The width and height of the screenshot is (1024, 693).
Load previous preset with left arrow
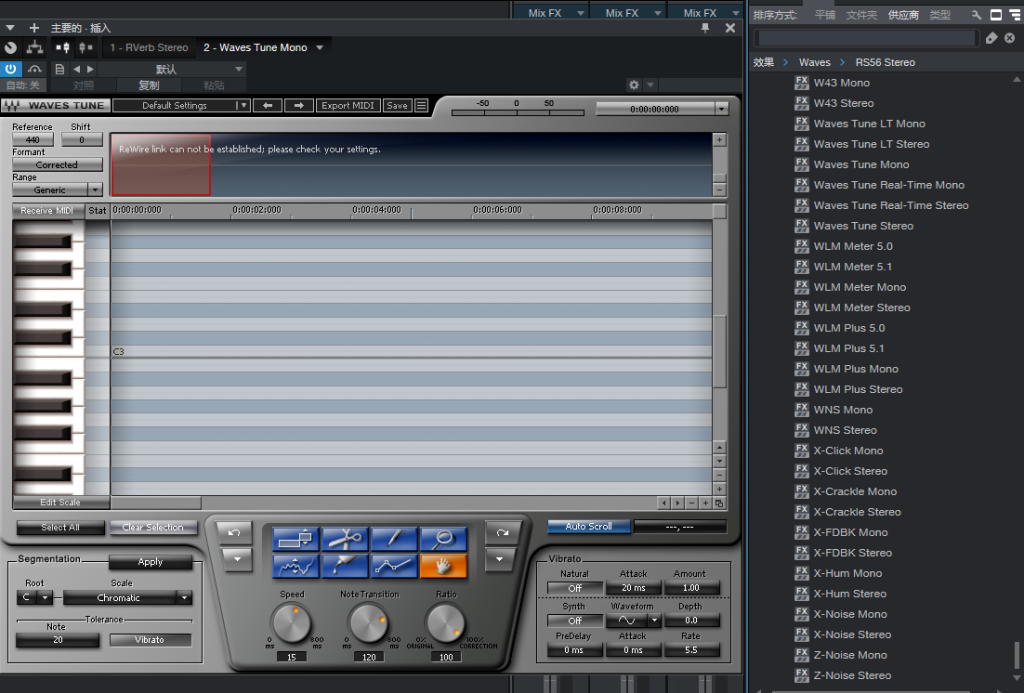(x=268, y=105)
